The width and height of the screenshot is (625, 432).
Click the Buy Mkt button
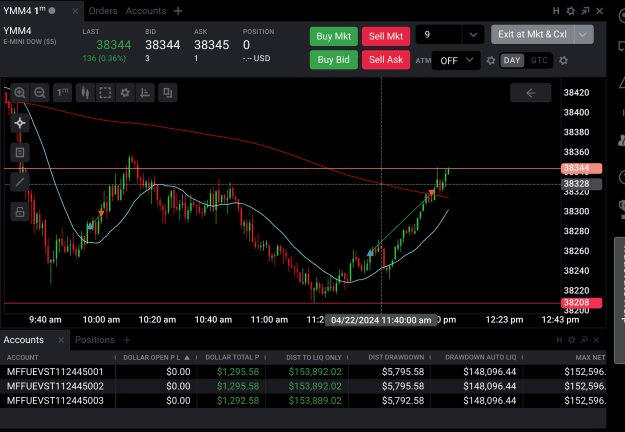pyautogui.click(x=334, y=36)
